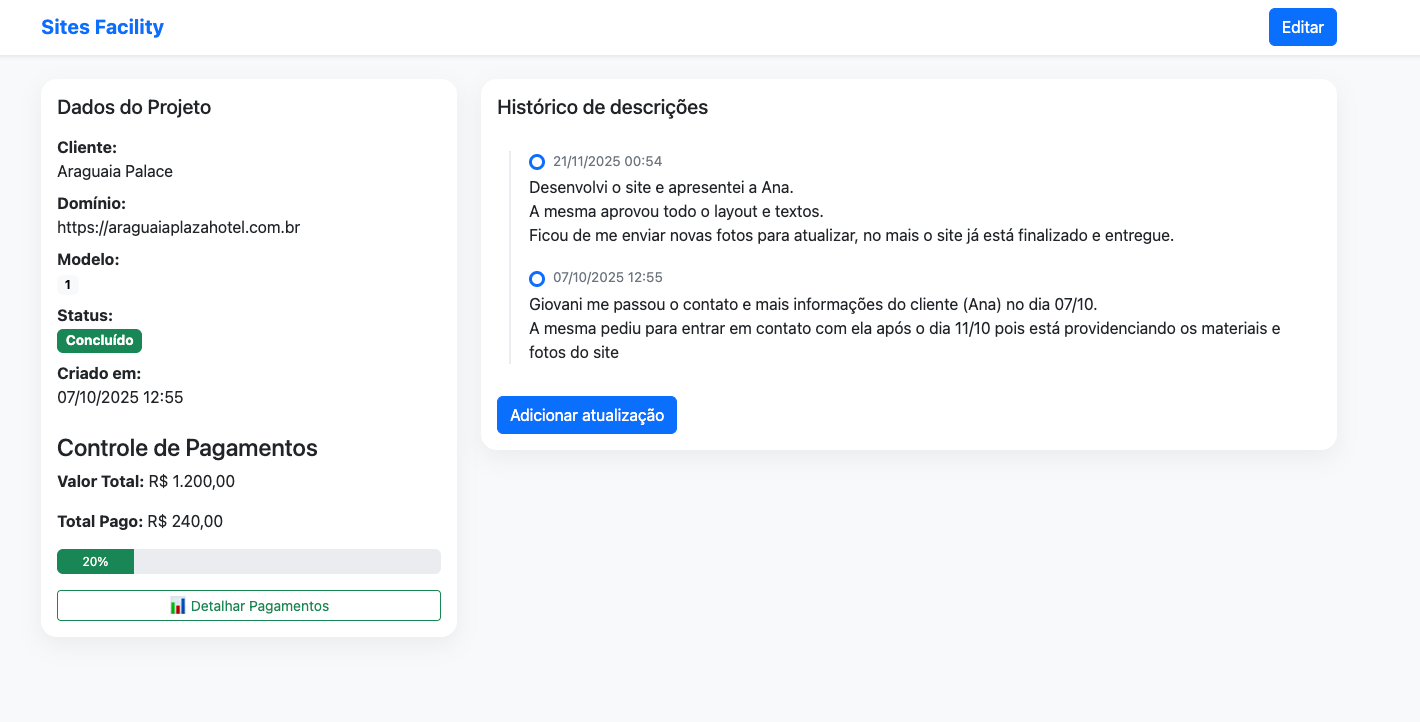Click the Editar button in the header
The width and height of the screenshot is (1420, 722).
pos(1302,26)
